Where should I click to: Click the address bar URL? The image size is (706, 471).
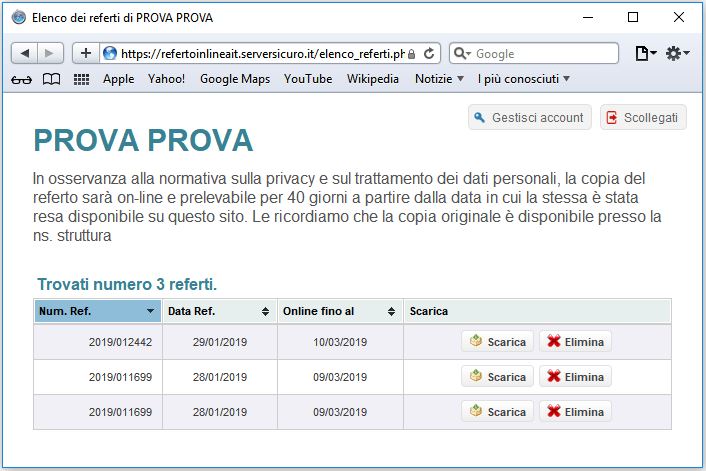[262, 54]
